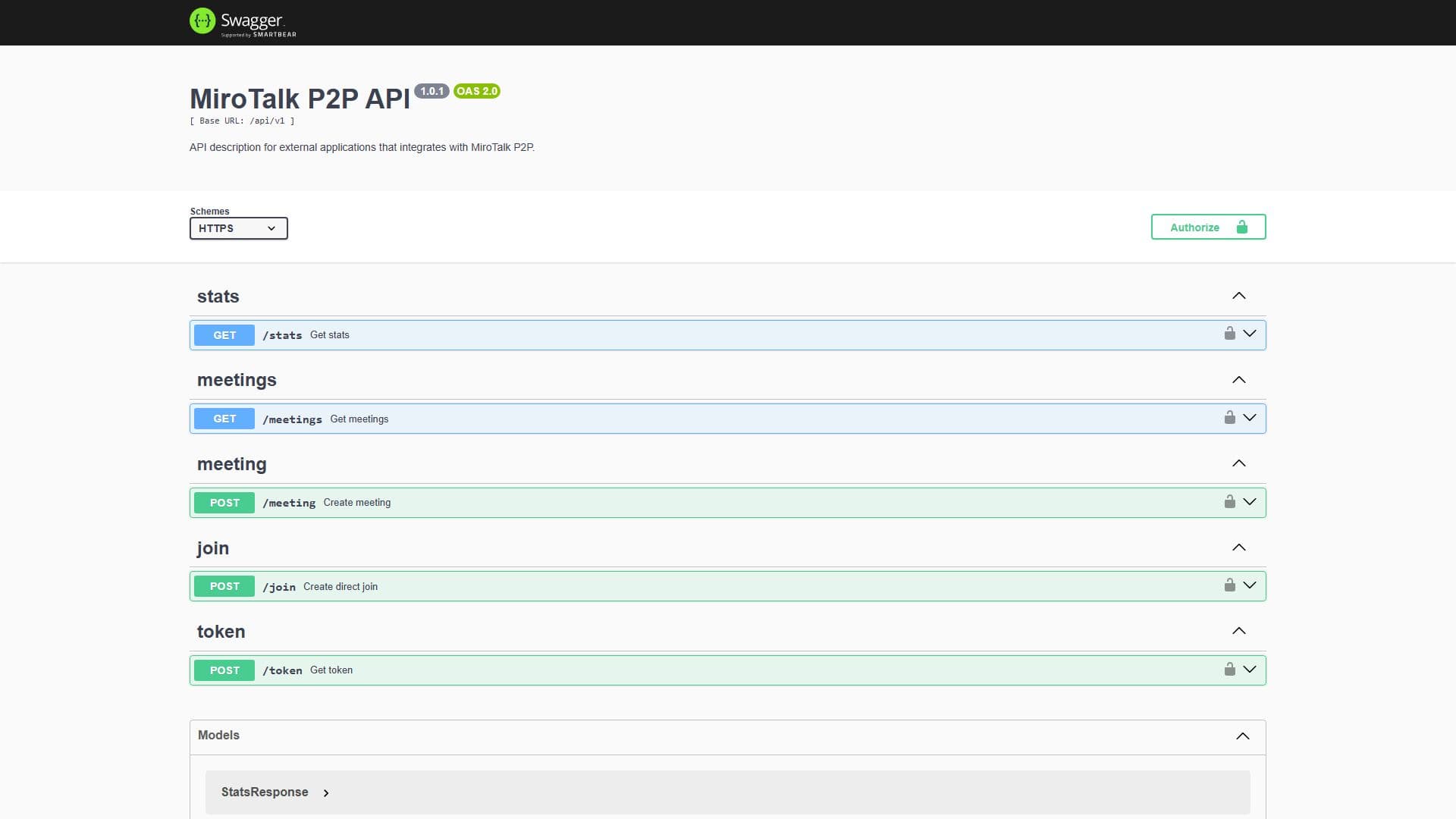Click the Base URL /api/v1 text
The image size is (1456, 819).
pyautogui.click(x=242, y=121)
